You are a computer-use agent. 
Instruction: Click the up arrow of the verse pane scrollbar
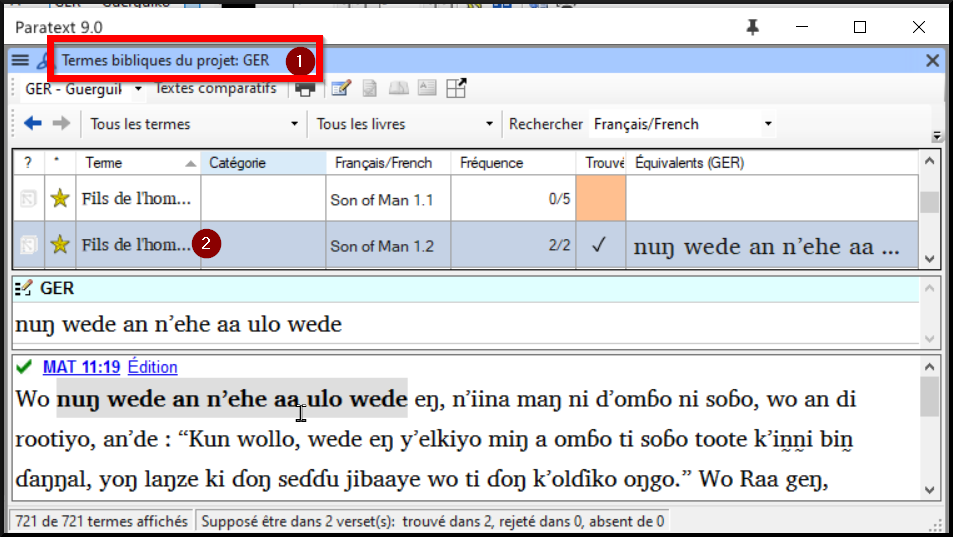929,366
